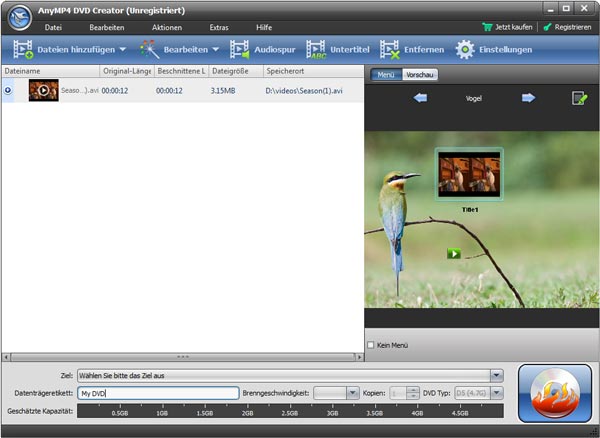Click the green play button in menu preview
The height and width of the screenshot is (438, 600).
(x=454, y=253)
